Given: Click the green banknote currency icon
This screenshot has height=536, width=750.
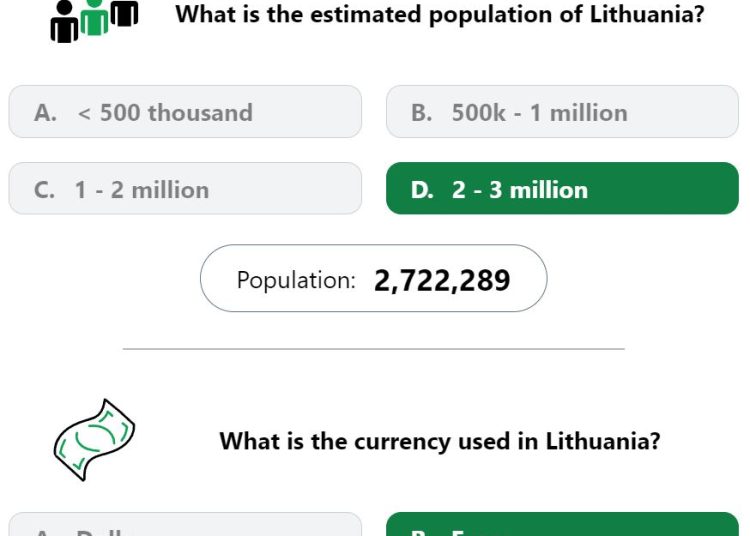Looking at the screenshot, I should (94, 440).
